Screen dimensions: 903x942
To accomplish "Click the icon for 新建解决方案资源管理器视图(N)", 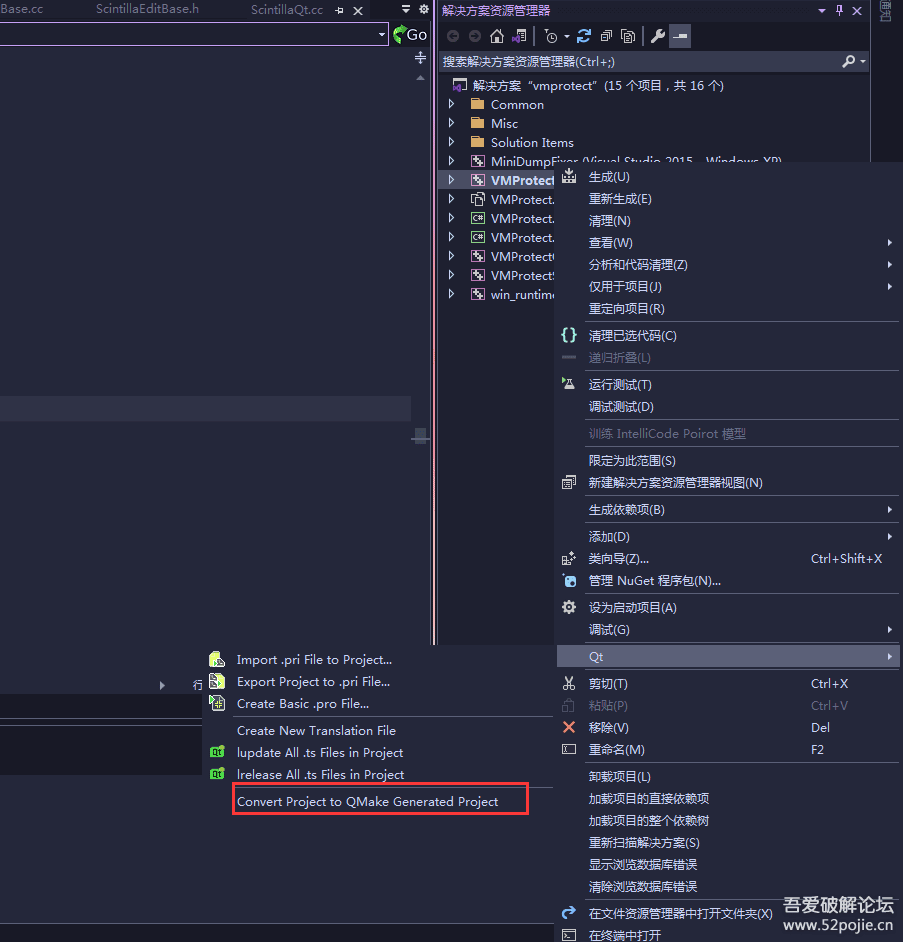I will (568, 482).
